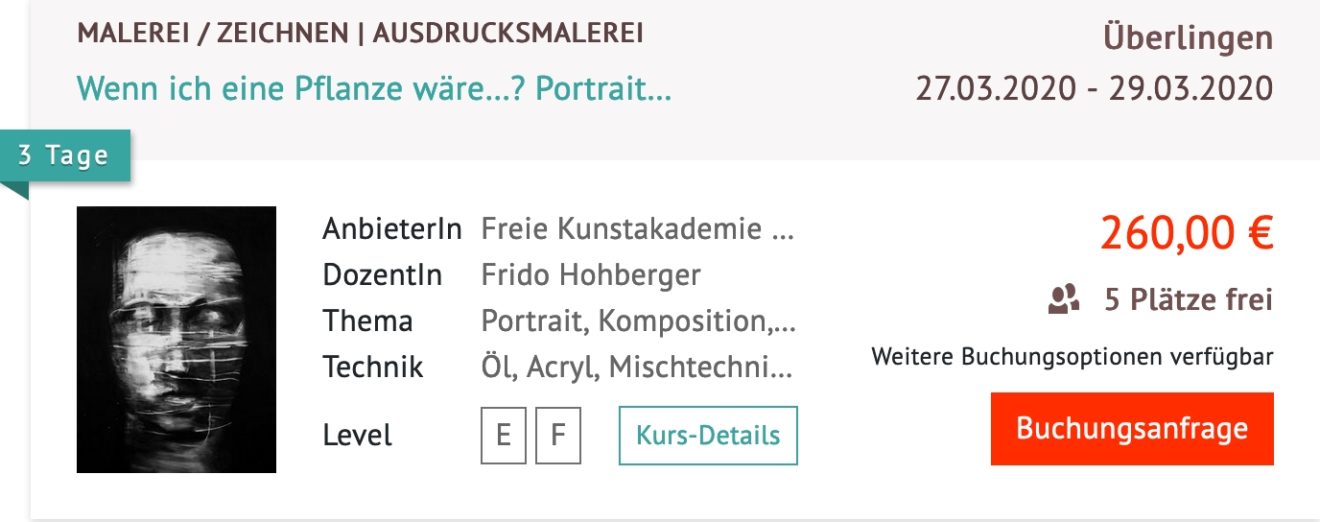
Task: Click the "5 Plätze frei" availability text
Action: [1187, 299]
